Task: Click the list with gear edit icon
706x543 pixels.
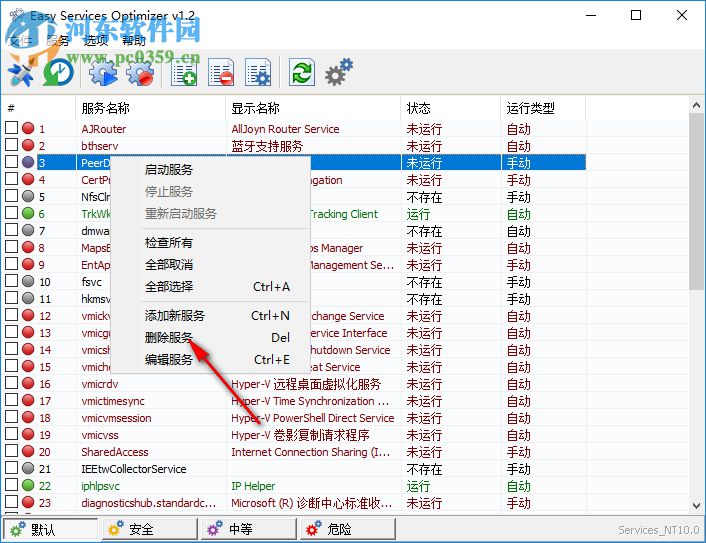Action: 258,72
